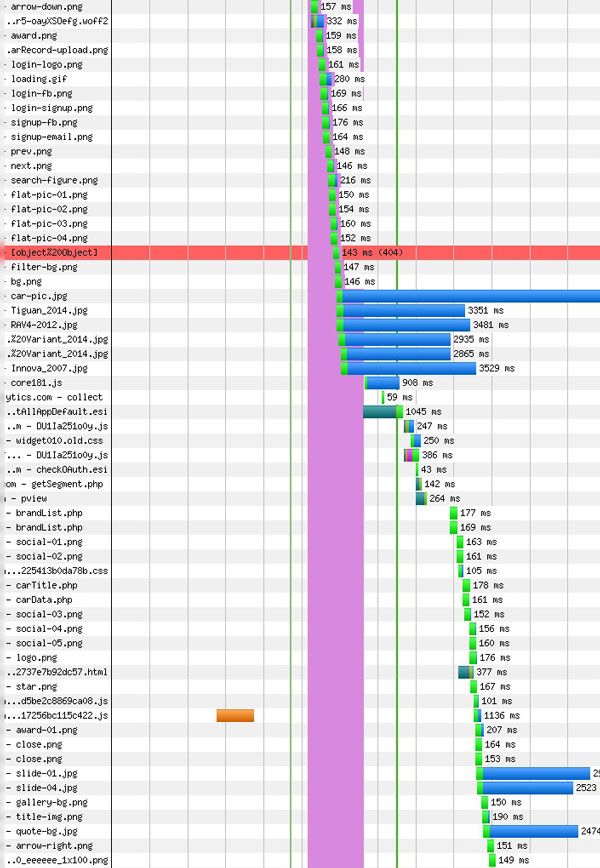Click the teal tAllAppDefault.esi 1045 ms bar
The width and height of the screenshot is (600, 868).
(x=380, y=411)
